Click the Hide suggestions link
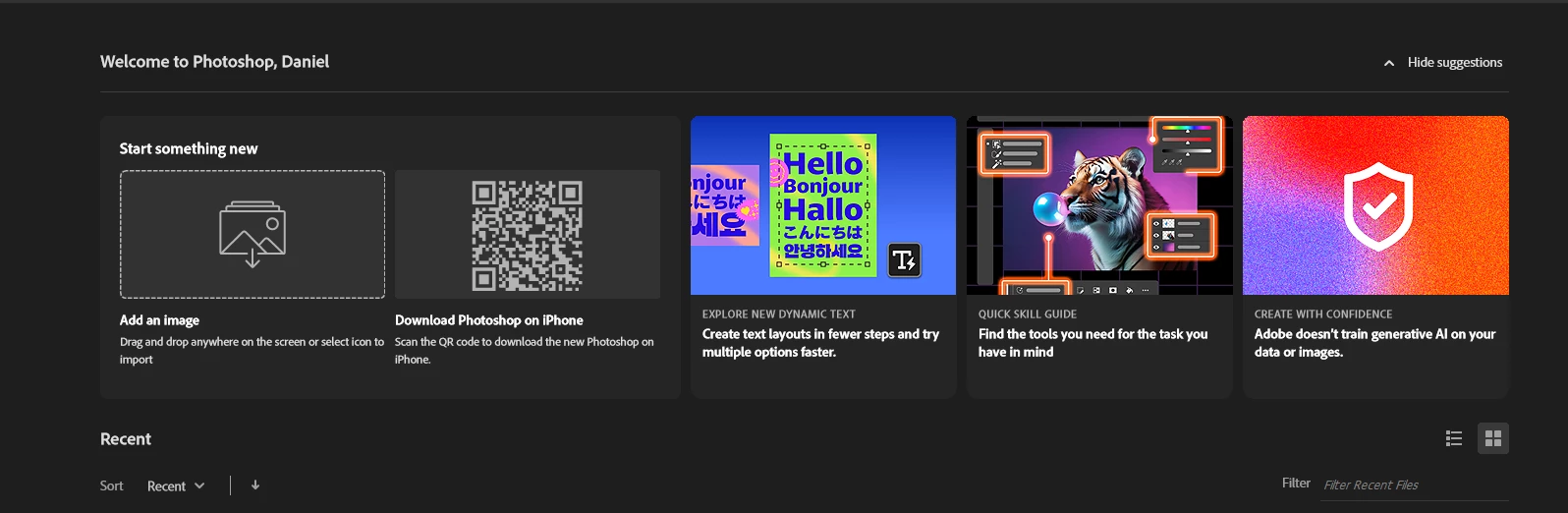 click(1454, 62)
